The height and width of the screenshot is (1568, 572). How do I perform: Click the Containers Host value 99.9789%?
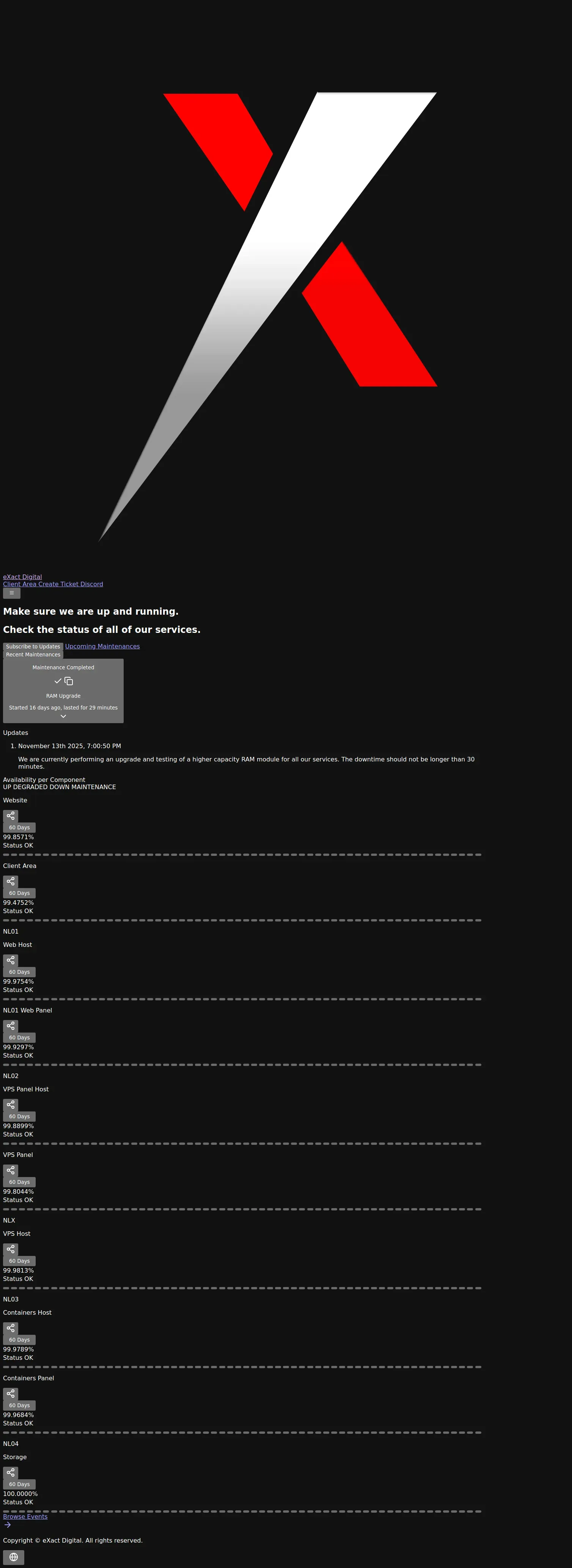18,1350
